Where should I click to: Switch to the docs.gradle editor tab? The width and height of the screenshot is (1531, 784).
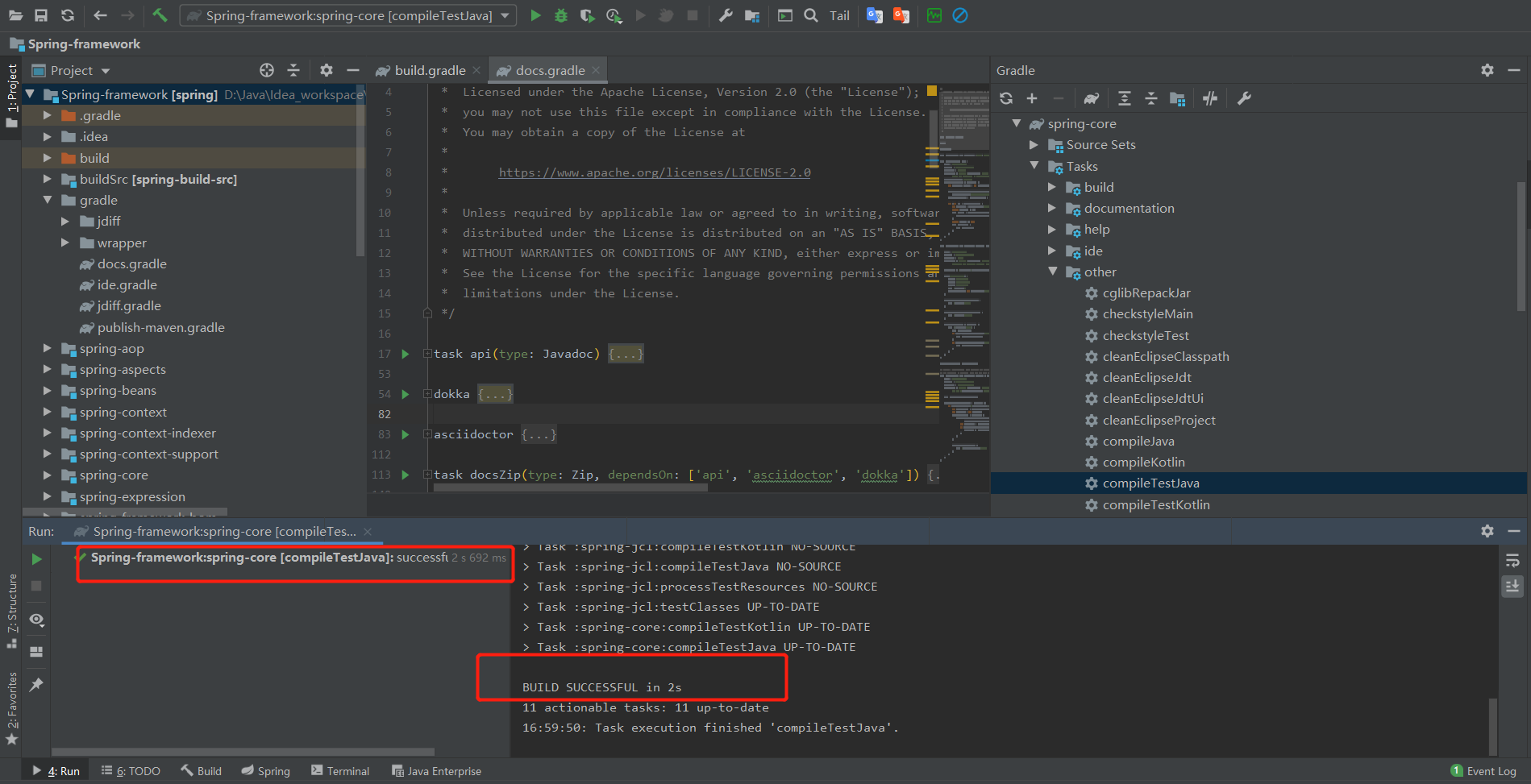pyautogui.click(x=550, y=70)
